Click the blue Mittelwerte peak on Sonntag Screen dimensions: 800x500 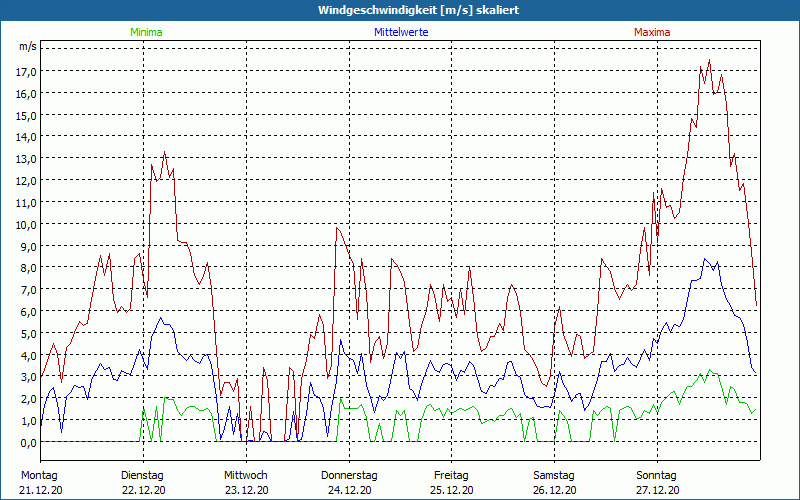[x=706, y=259]
